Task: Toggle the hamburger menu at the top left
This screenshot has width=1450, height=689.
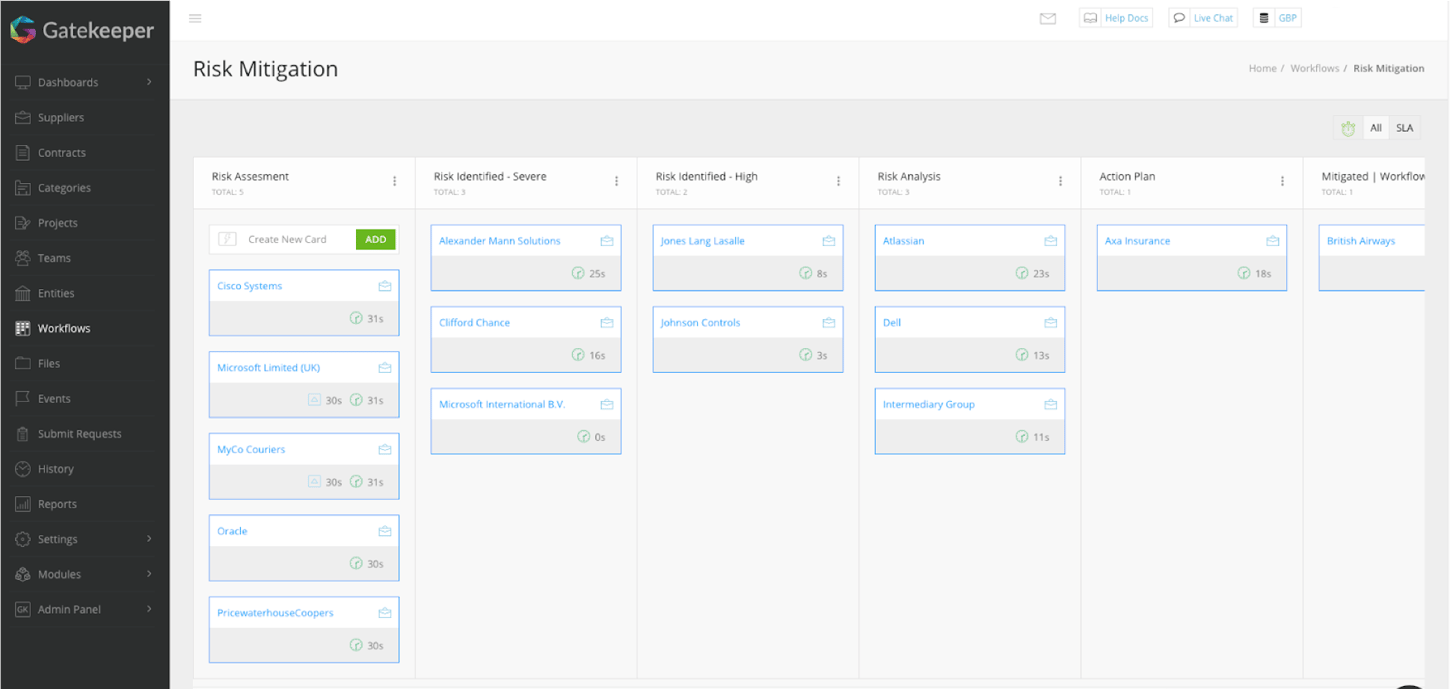Action: click(195, 18)
